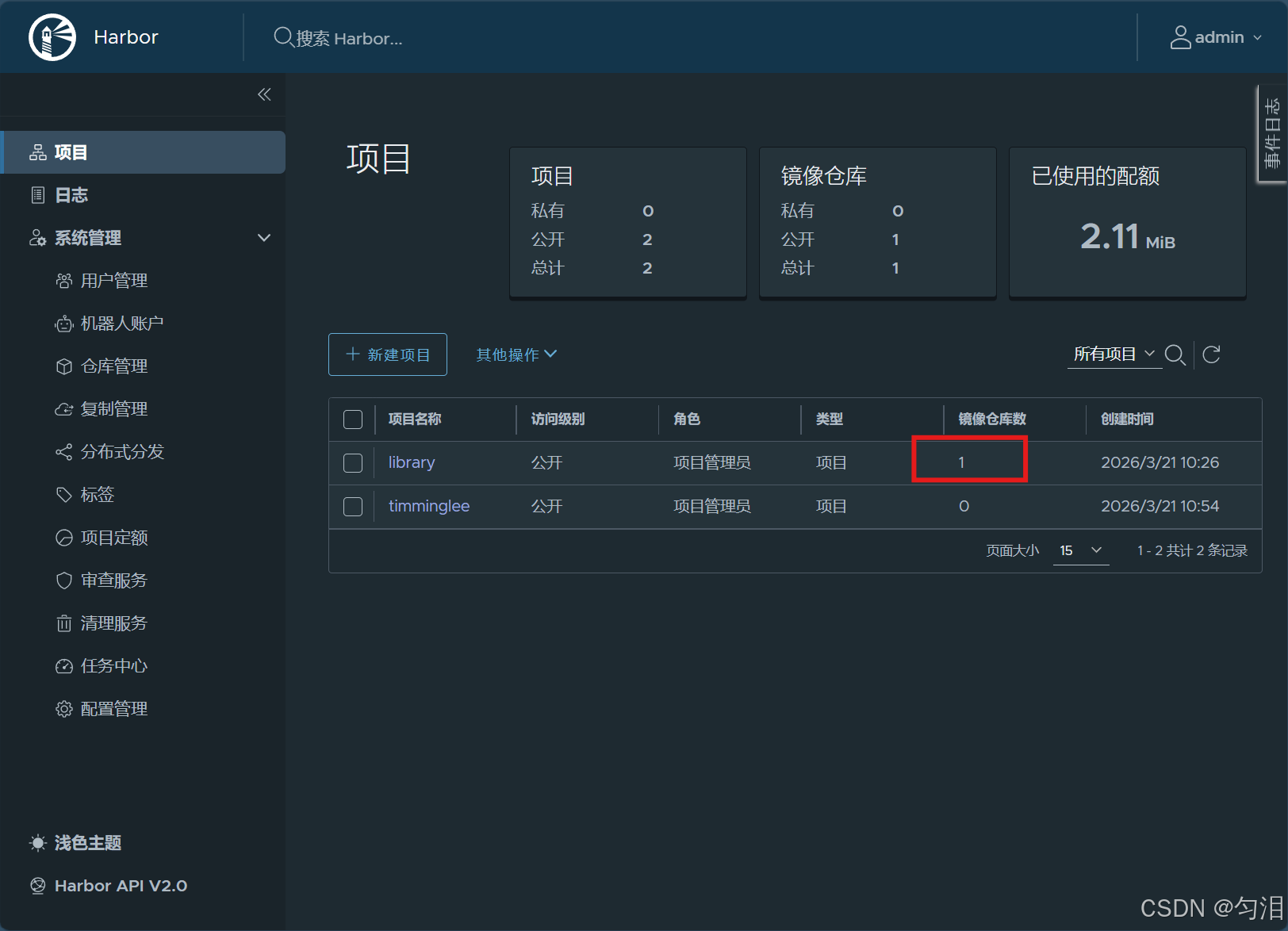The image size is (1288, 931).
Task: Click the 机器人账户 robot icon
Action: pyautogui.click(x=64, y=324)
